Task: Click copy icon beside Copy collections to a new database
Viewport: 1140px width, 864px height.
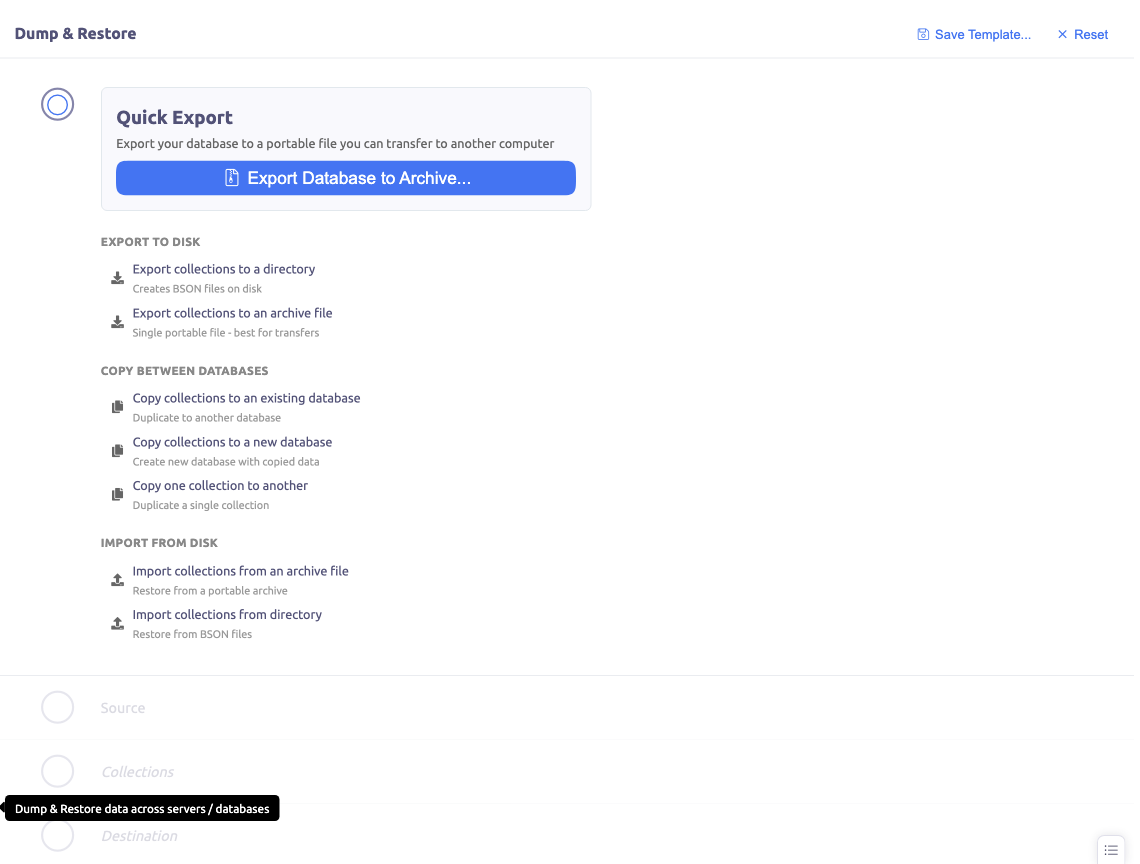Action: (117, 451)
